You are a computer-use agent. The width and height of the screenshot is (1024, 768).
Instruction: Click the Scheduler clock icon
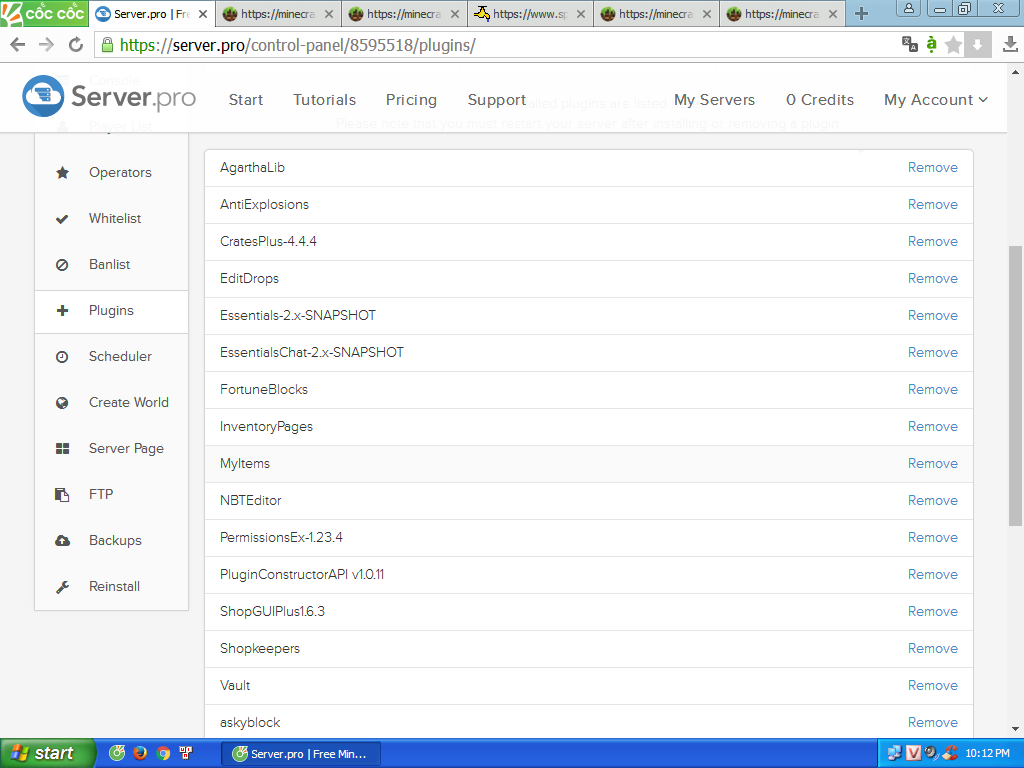pyautogui.click(x=62, y=357)
